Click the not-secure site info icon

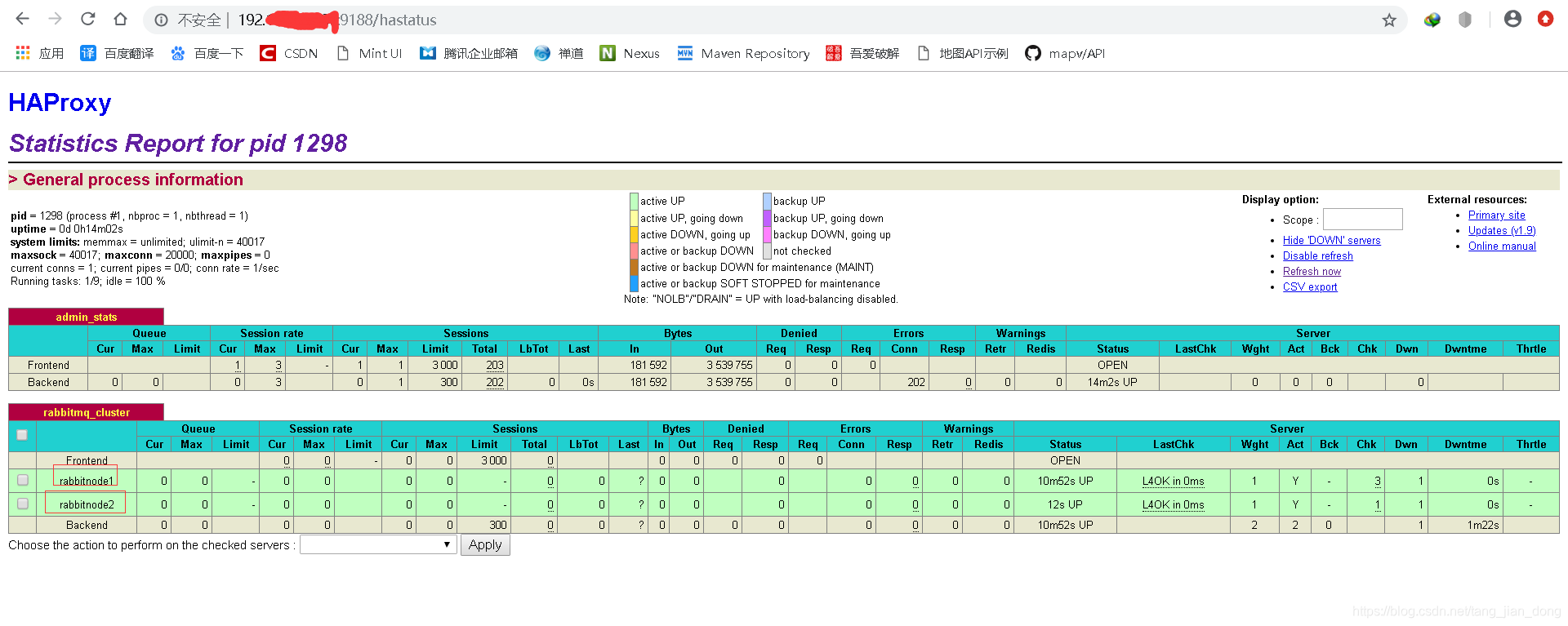point(162,20)
